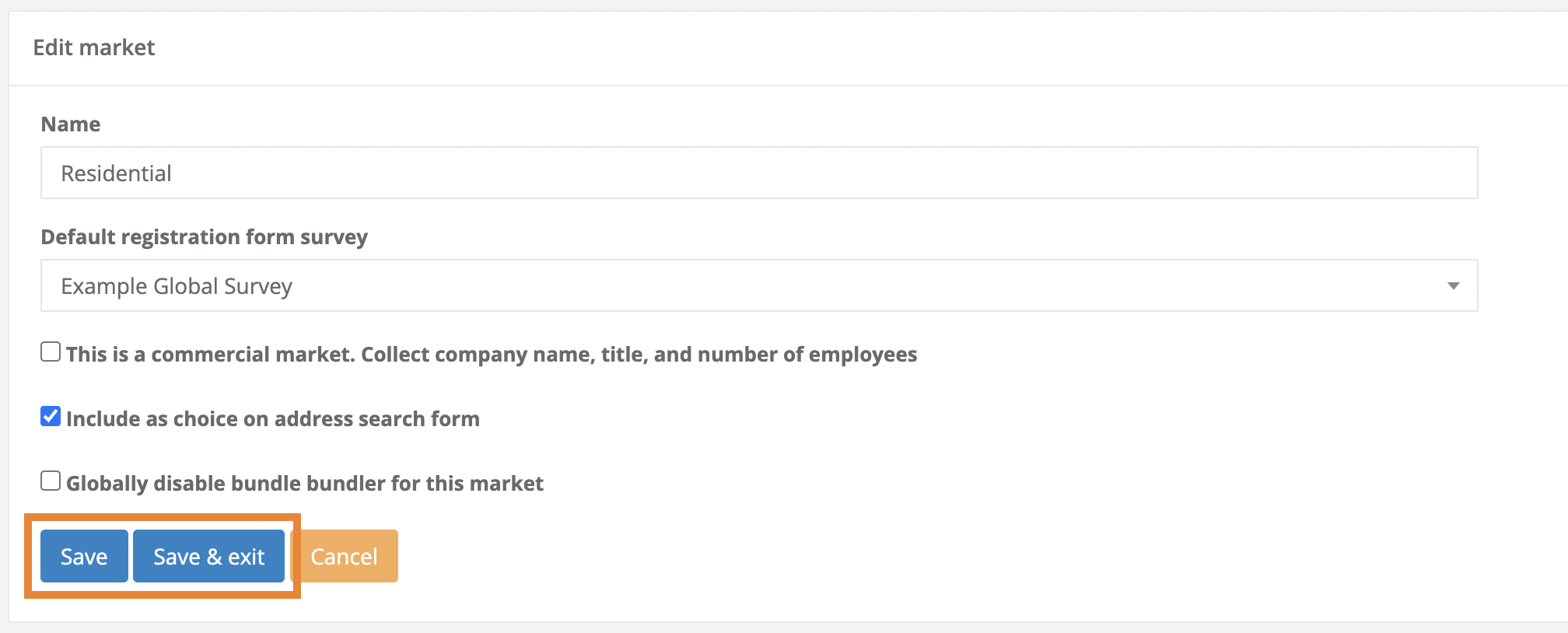Screen dimensions: 1568x633
Task: Click the Example Global Survey combo box
Action: (x=758, y=285)
